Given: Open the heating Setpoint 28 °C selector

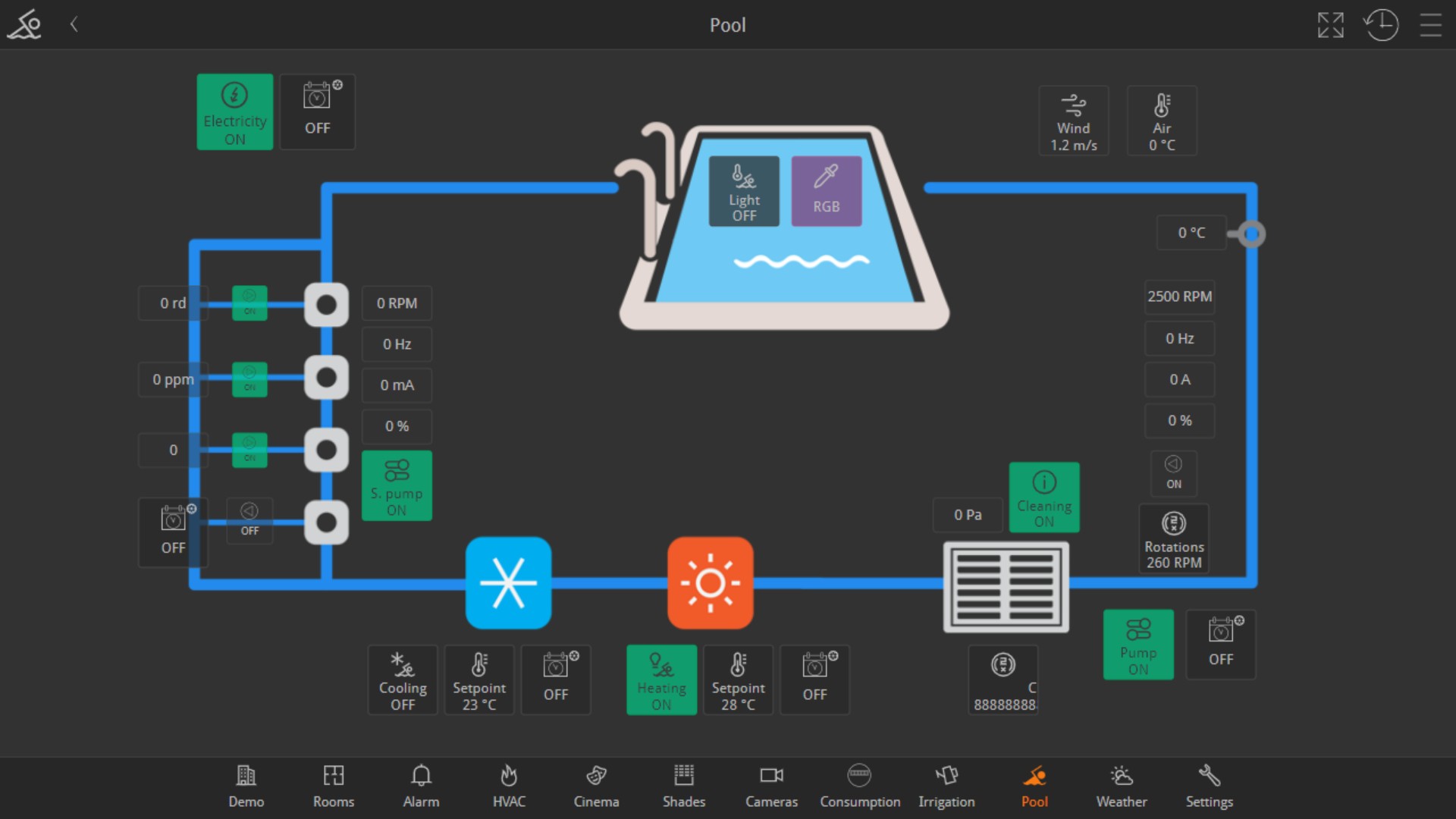Looking at the screenshot, I should click(738, 679).
